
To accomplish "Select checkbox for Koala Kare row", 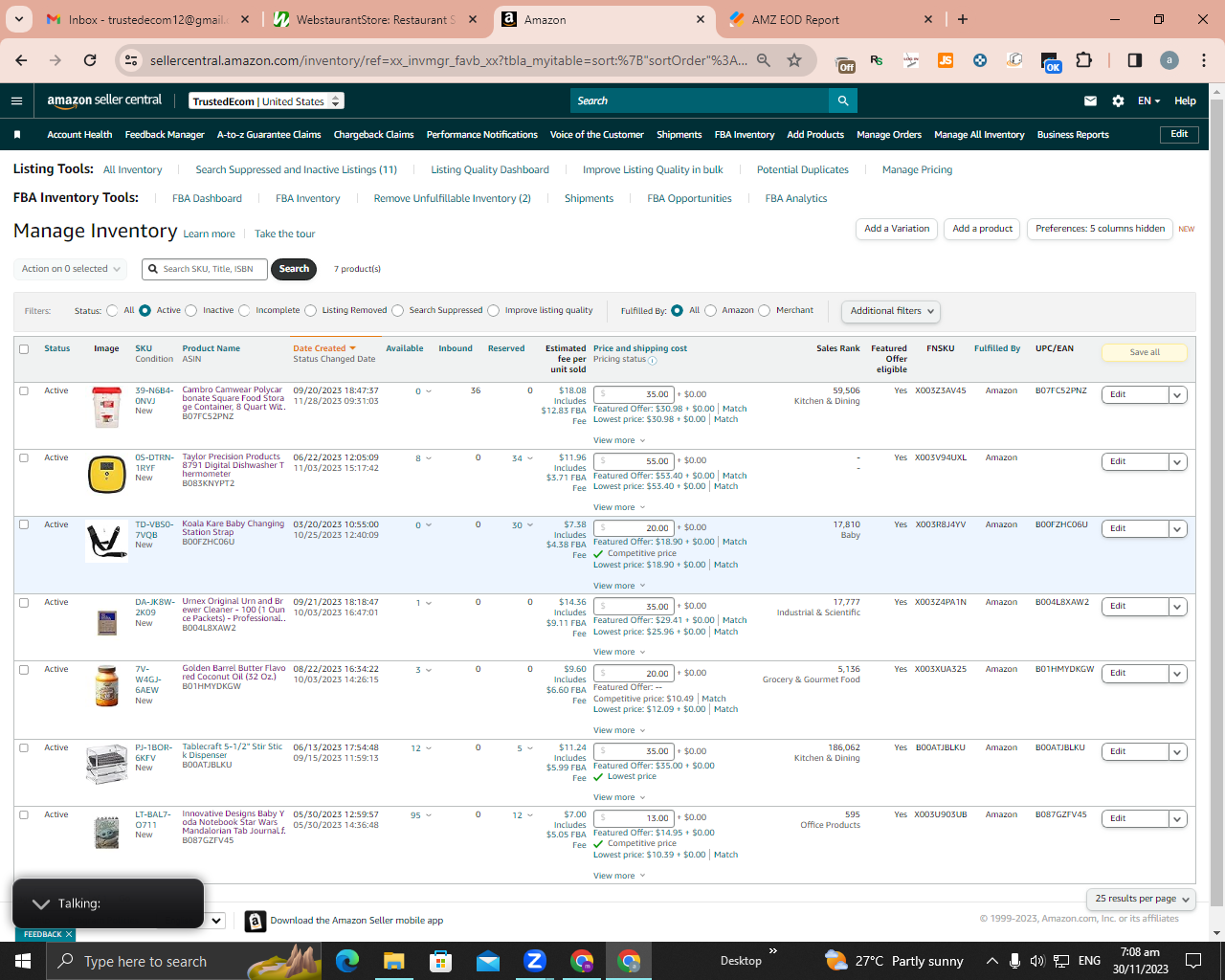I will [x=24, y=524].
